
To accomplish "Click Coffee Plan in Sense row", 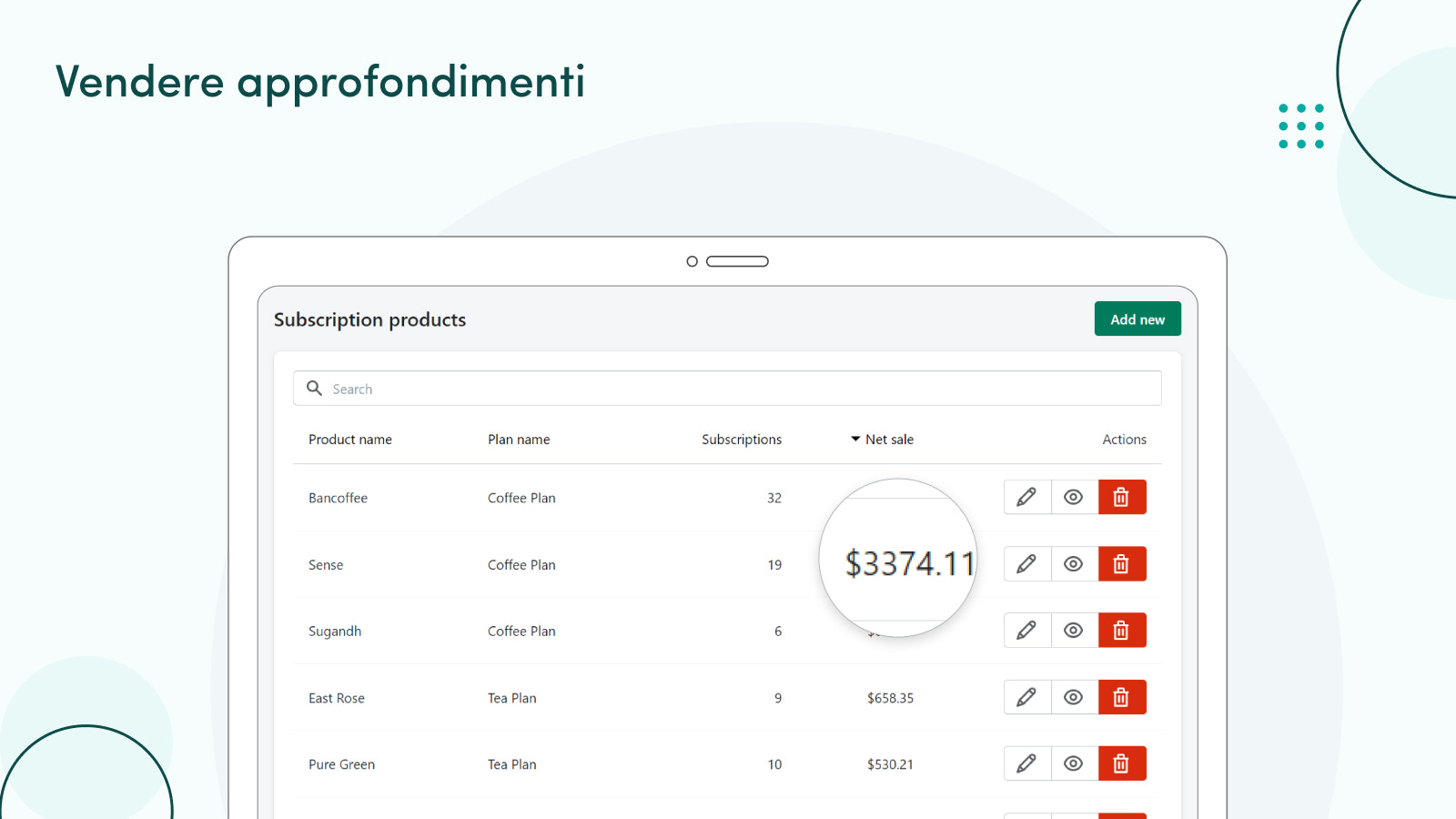I will 521,565.
